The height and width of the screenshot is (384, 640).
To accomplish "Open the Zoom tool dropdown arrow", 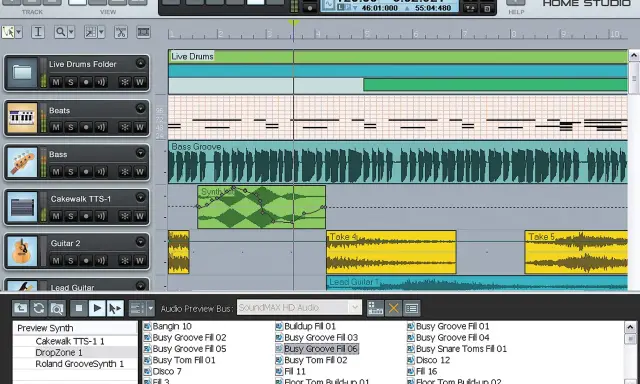I will pyautogui.click(x=71, y=32).
